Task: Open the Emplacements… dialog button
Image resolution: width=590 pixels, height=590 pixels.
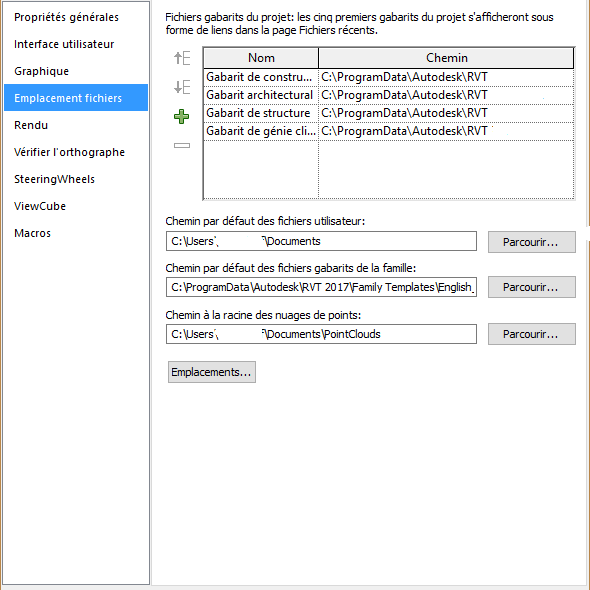Action: click(212, 372)
